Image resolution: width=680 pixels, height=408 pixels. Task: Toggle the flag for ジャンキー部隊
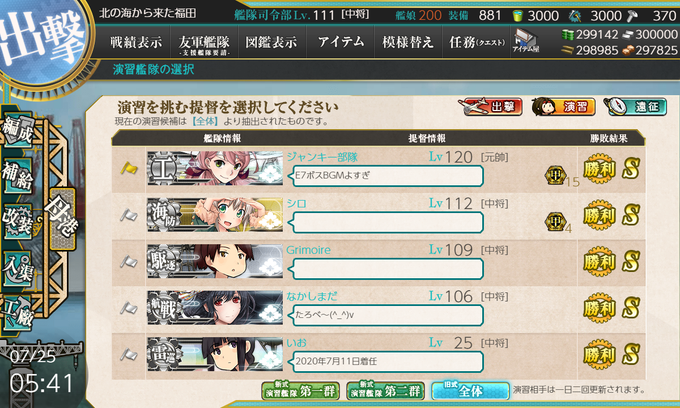tap(129, 168)
